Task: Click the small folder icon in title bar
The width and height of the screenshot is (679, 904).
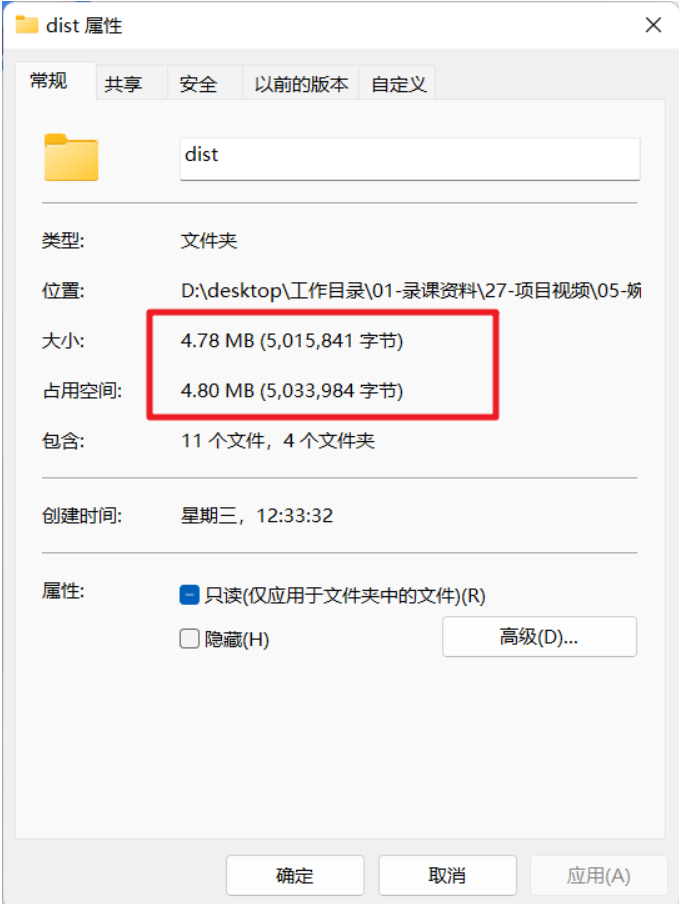Action: (x=27, y=25)
